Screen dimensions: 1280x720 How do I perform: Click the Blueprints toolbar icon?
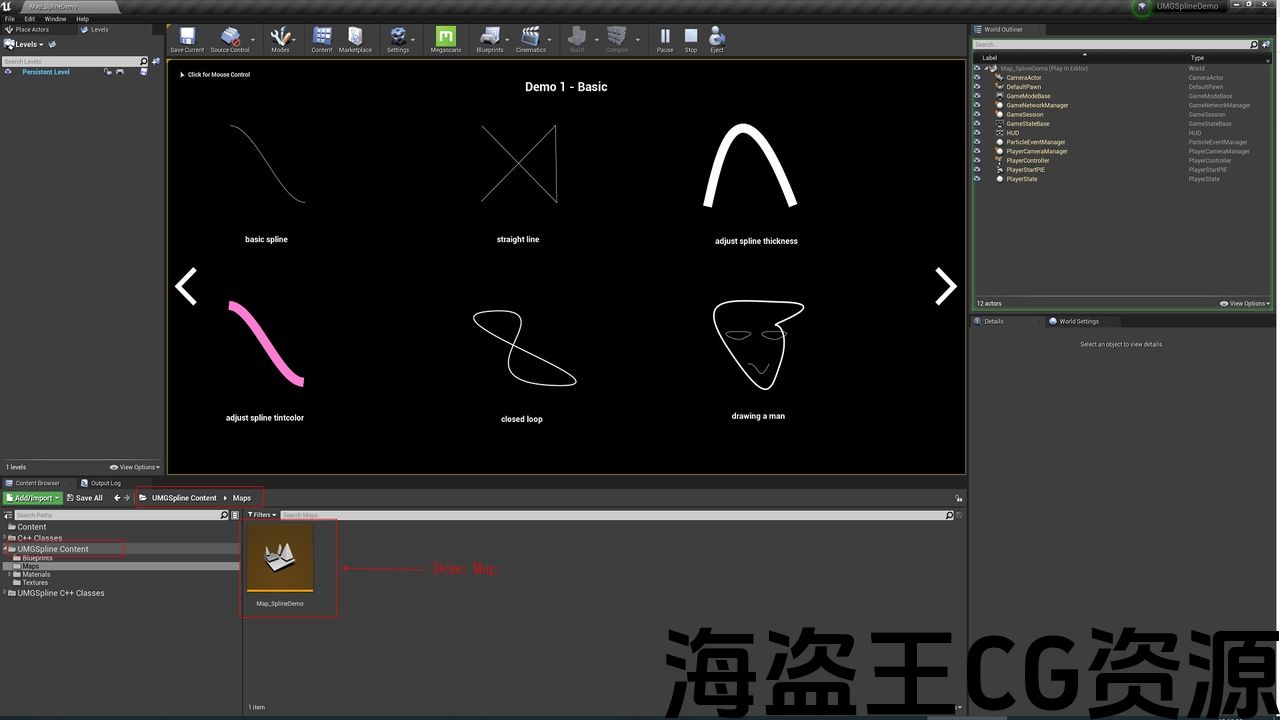490,38
